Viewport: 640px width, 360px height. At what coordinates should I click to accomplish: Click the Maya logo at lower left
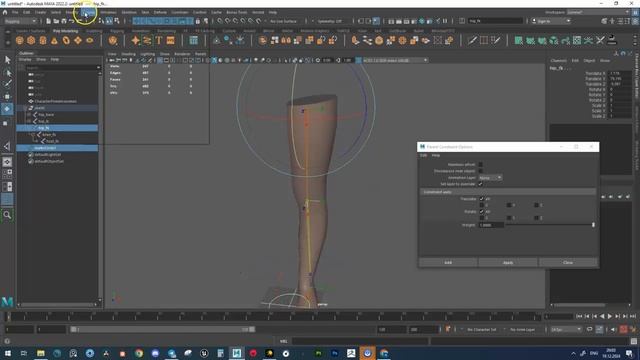7,302
